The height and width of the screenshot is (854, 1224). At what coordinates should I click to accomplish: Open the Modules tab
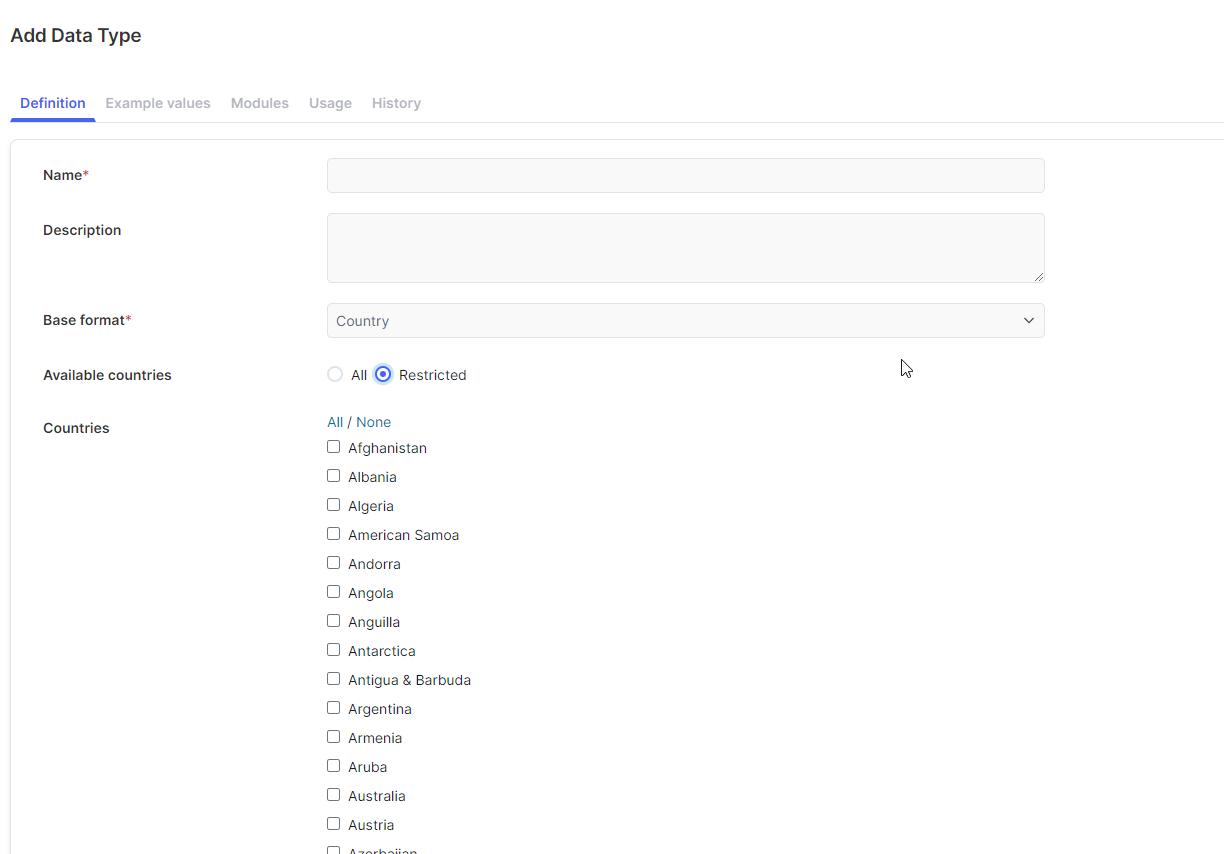tap(260, 103)
